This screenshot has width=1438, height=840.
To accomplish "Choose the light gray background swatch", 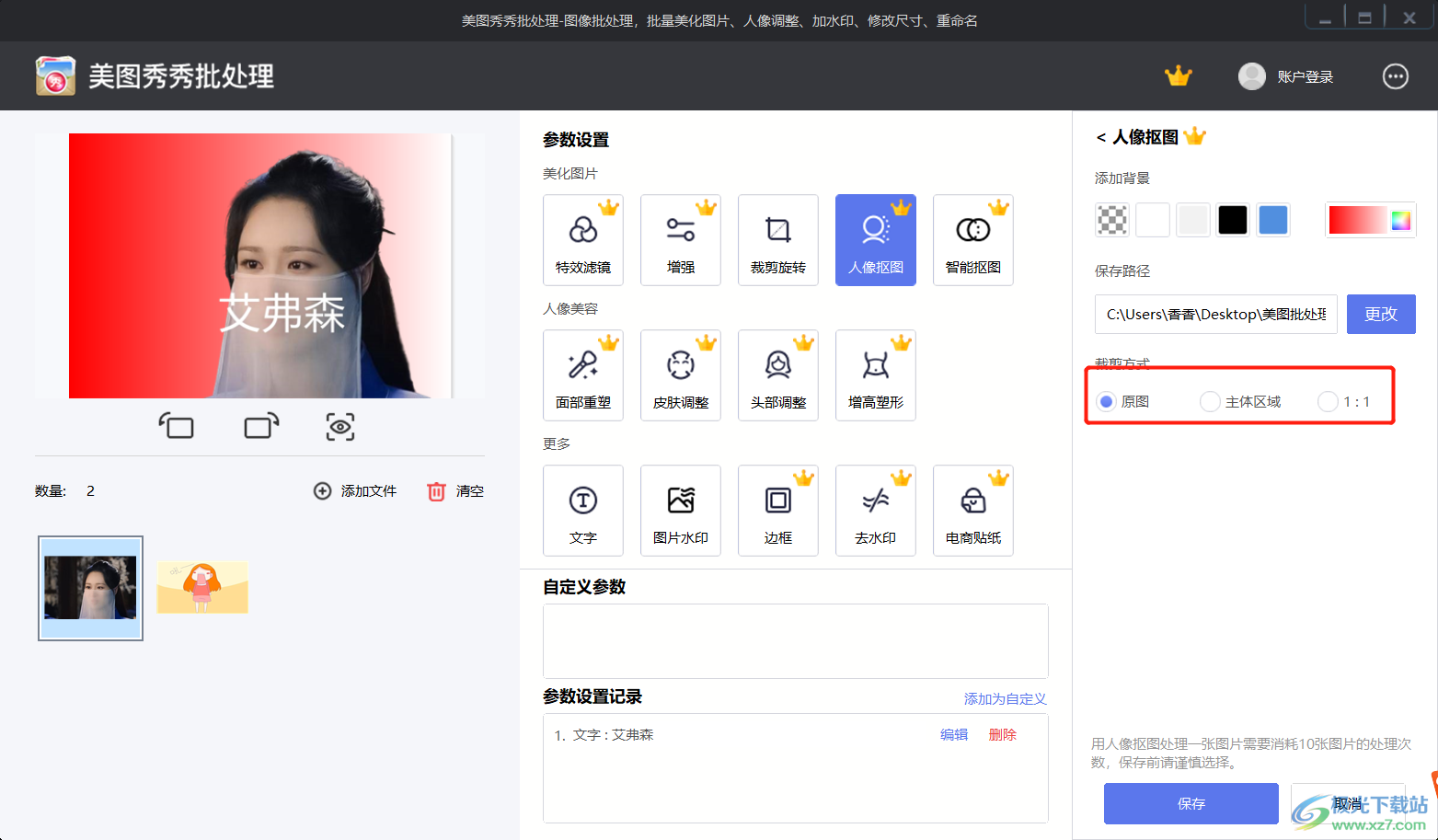I will coord(1193,220).
